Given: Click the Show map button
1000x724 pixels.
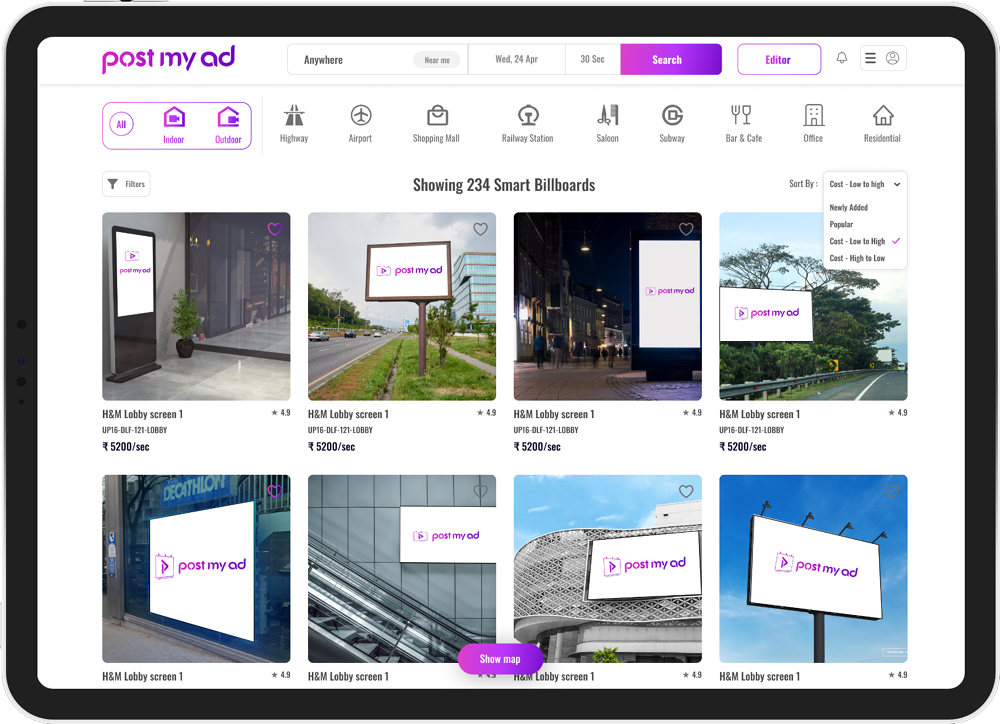Looking at the screenshot, I should coord(500,659).
